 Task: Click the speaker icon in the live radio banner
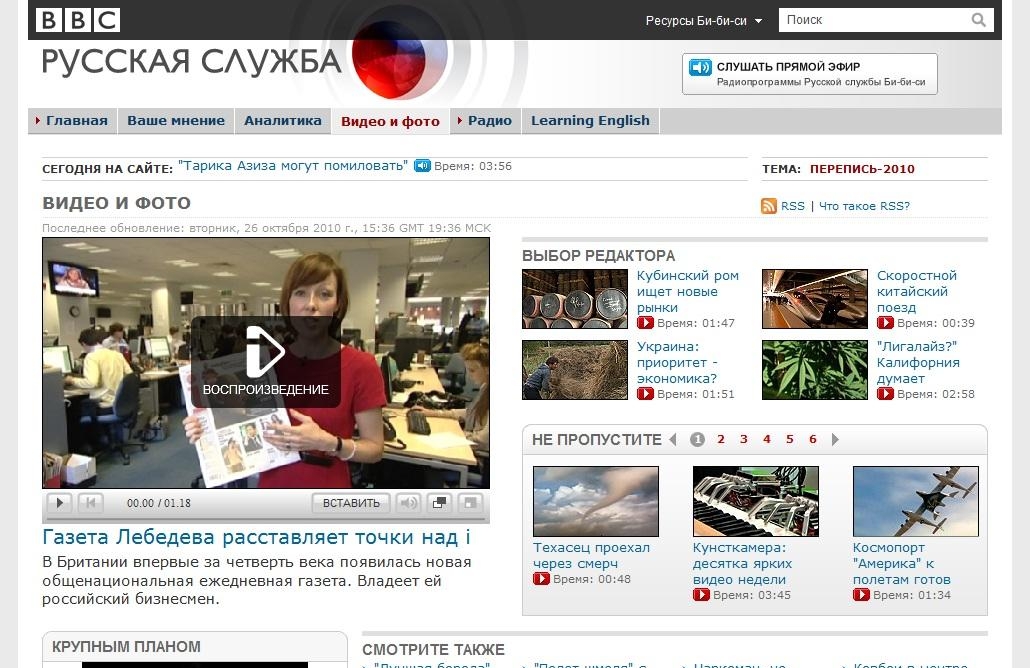[700, 67]
